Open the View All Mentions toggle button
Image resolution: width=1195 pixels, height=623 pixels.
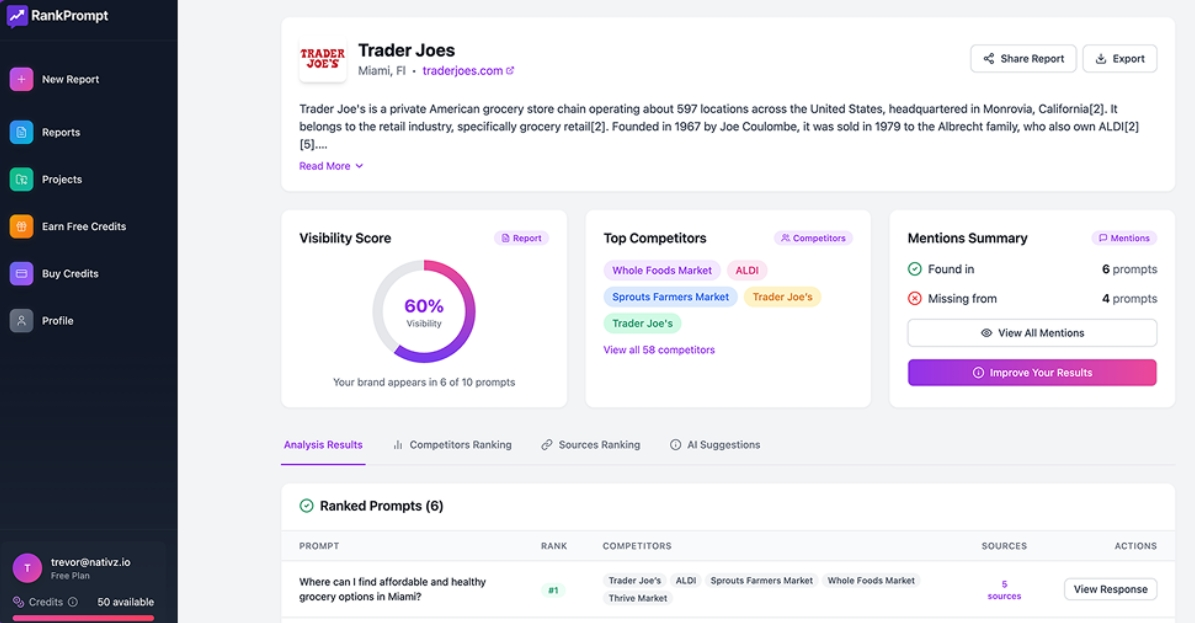(x=1031, y=333)
